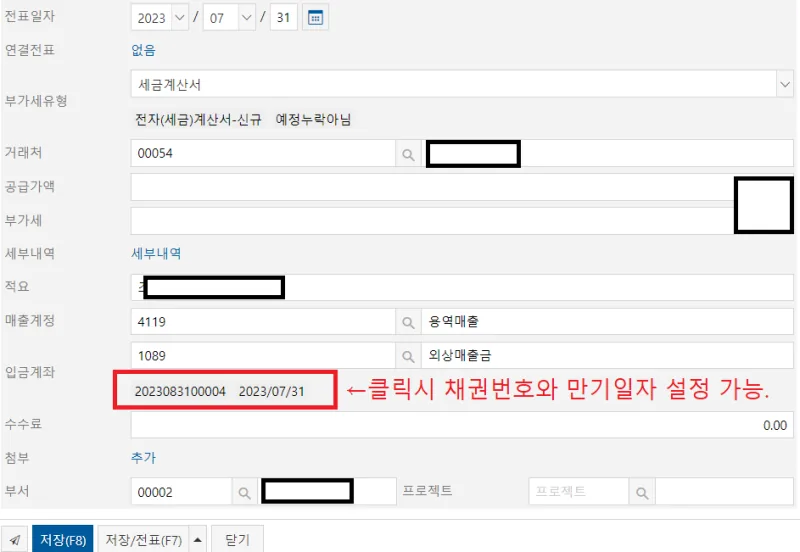The width and height of the screenshot is (800, 552).
Task: Open the 세부내역 details link
Action: 156,254
